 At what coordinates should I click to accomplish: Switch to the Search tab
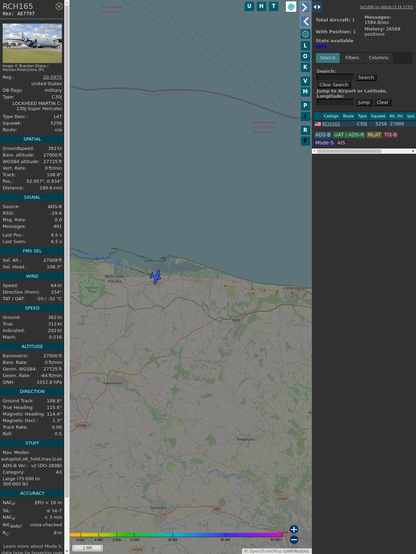(328, 58)
